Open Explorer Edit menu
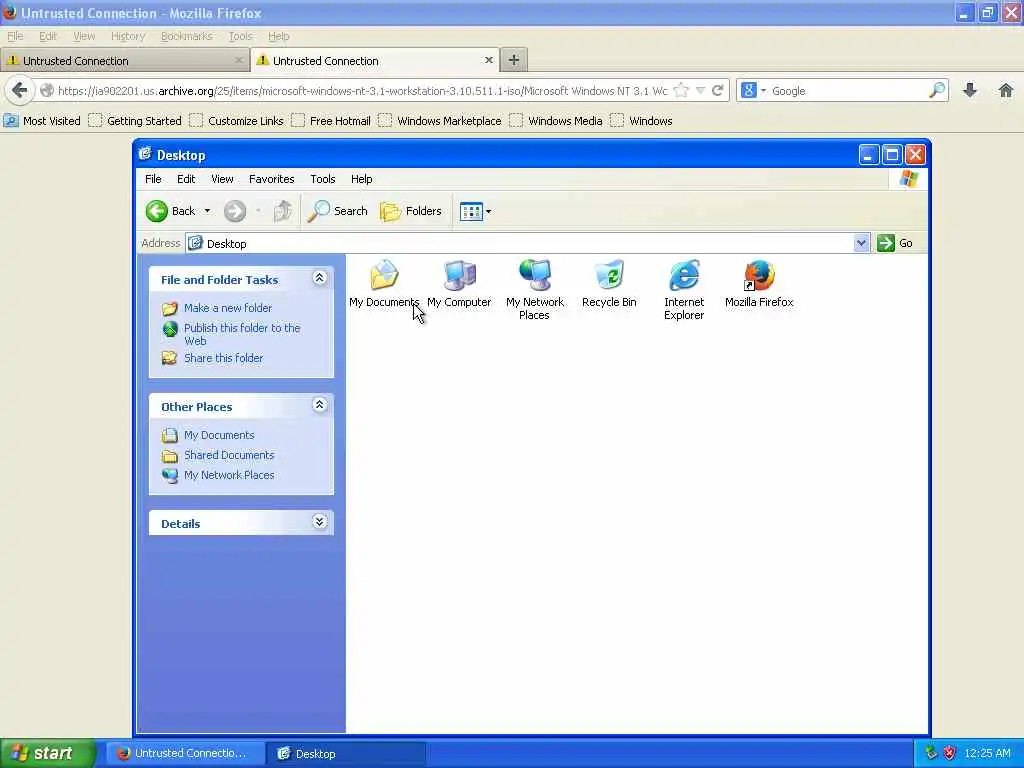This screenshot has height=768, width=1024. (x=186, y=179)
